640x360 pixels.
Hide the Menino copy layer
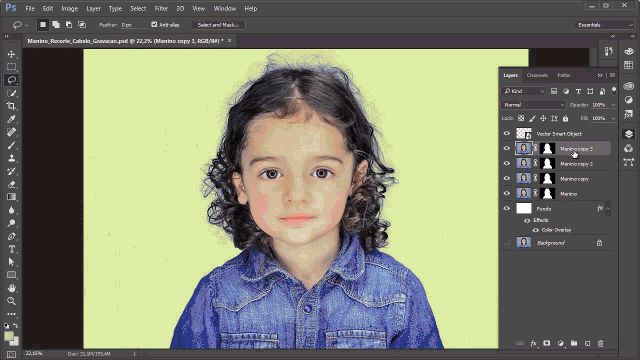[507, 178]
